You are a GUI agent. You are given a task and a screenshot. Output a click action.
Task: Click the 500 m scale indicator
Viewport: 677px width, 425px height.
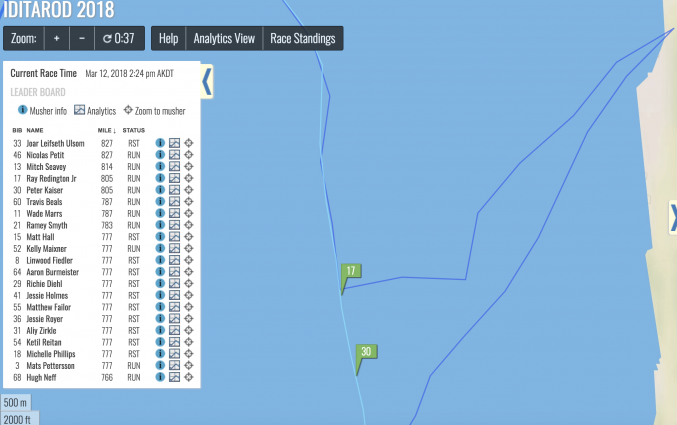16,403
